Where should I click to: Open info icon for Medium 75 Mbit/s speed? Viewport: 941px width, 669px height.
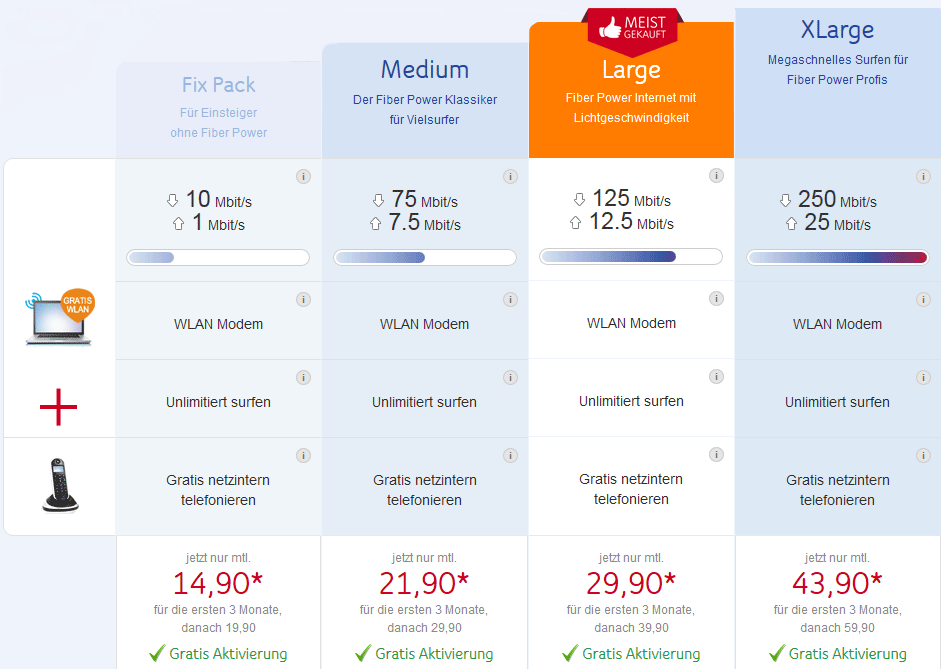(x=510, y=177)
